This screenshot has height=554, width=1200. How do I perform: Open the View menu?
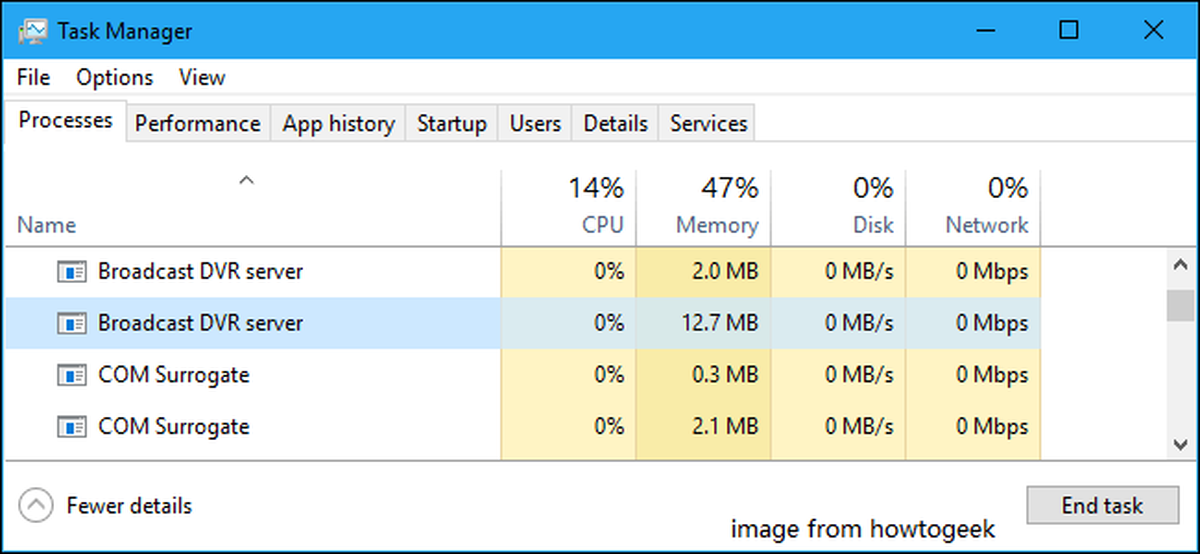click(x=202, y=77)
